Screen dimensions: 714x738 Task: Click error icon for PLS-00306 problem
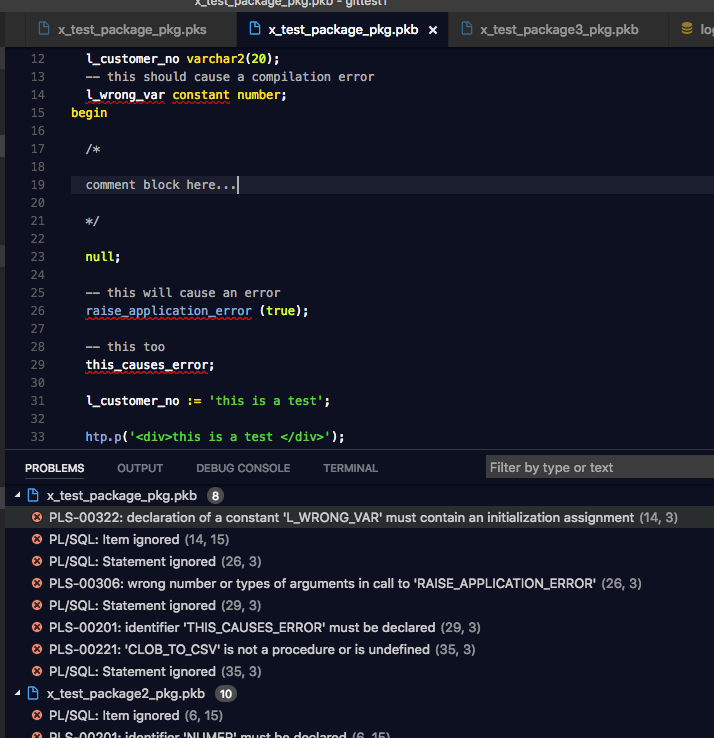[x=37, y=583]
